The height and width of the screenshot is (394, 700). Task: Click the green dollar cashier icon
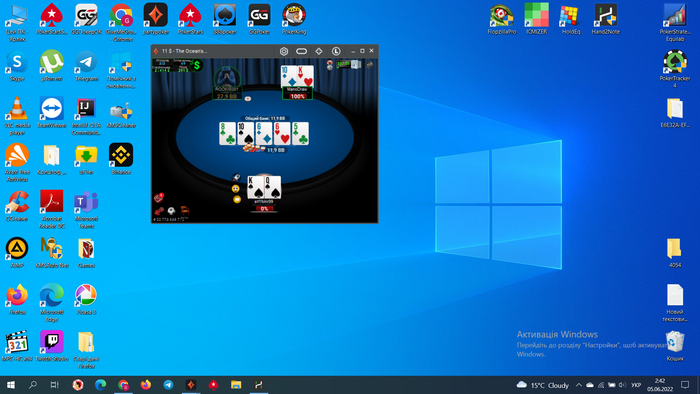click(x=197, y=65)
